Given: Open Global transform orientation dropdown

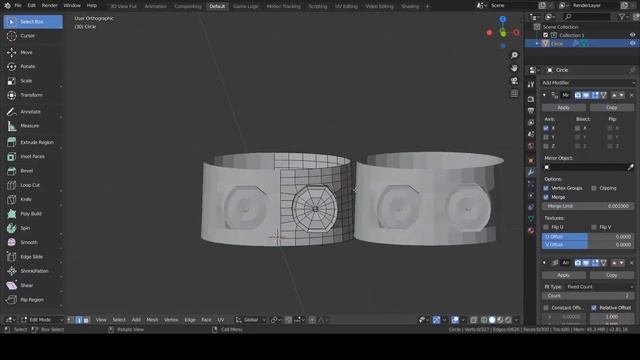Looking at the screenshot, I should [x=251, y=320].
